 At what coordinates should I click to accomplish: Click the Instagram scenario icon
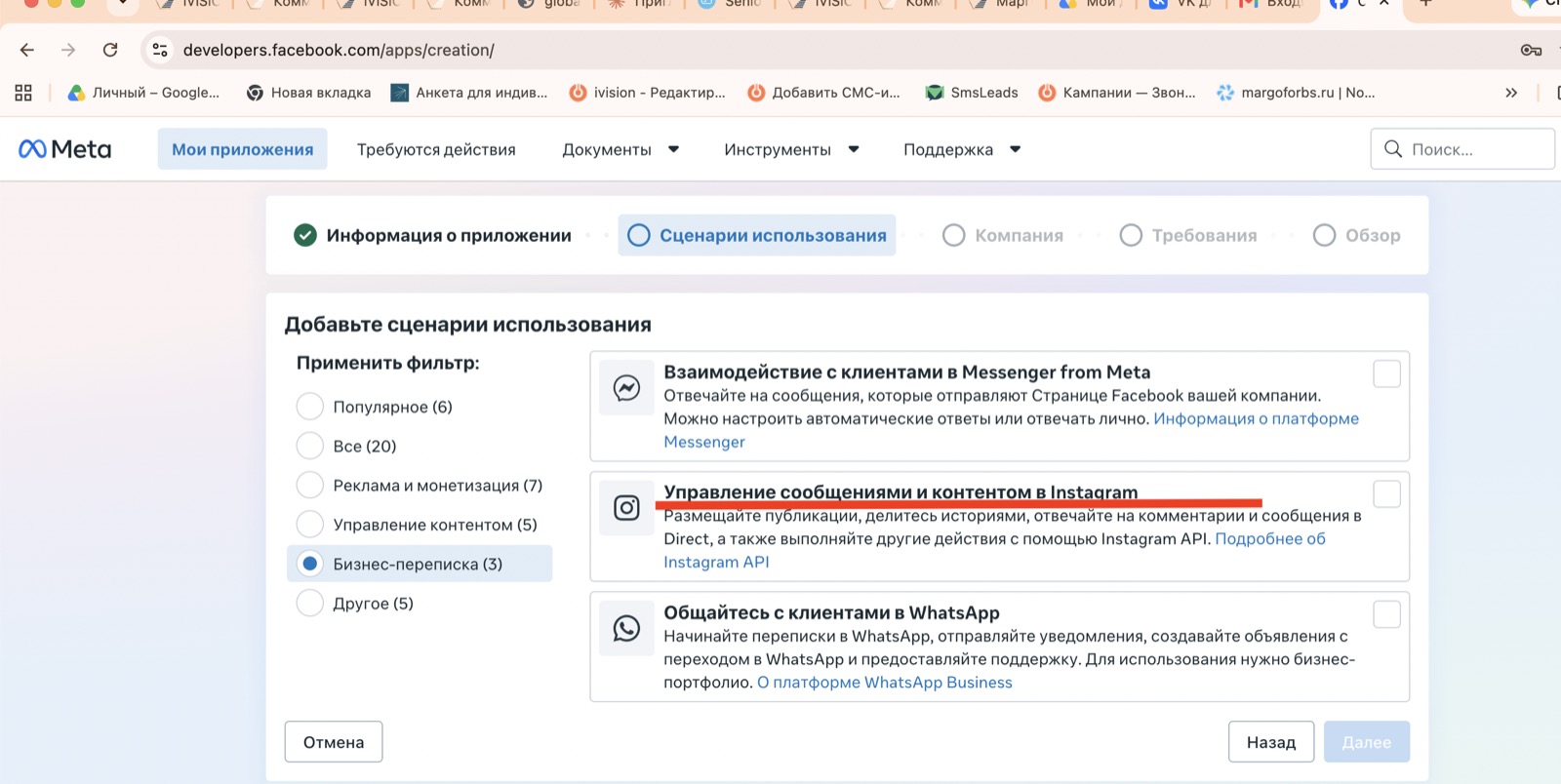coord(626,508)
